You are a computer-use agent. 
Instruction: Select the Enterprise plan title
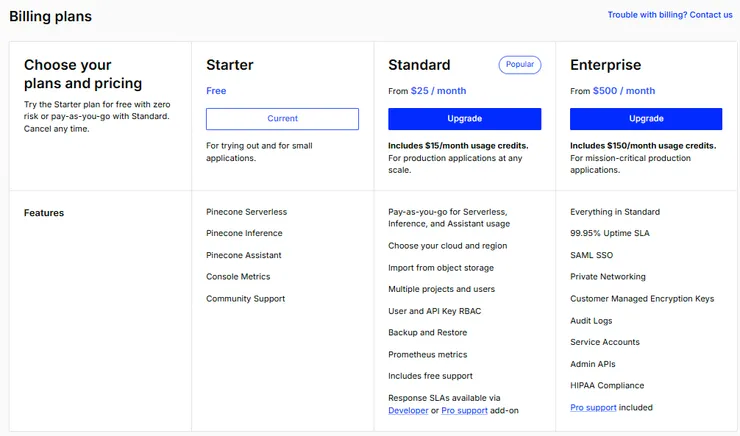pyautogui.click(x=605, y=65)
